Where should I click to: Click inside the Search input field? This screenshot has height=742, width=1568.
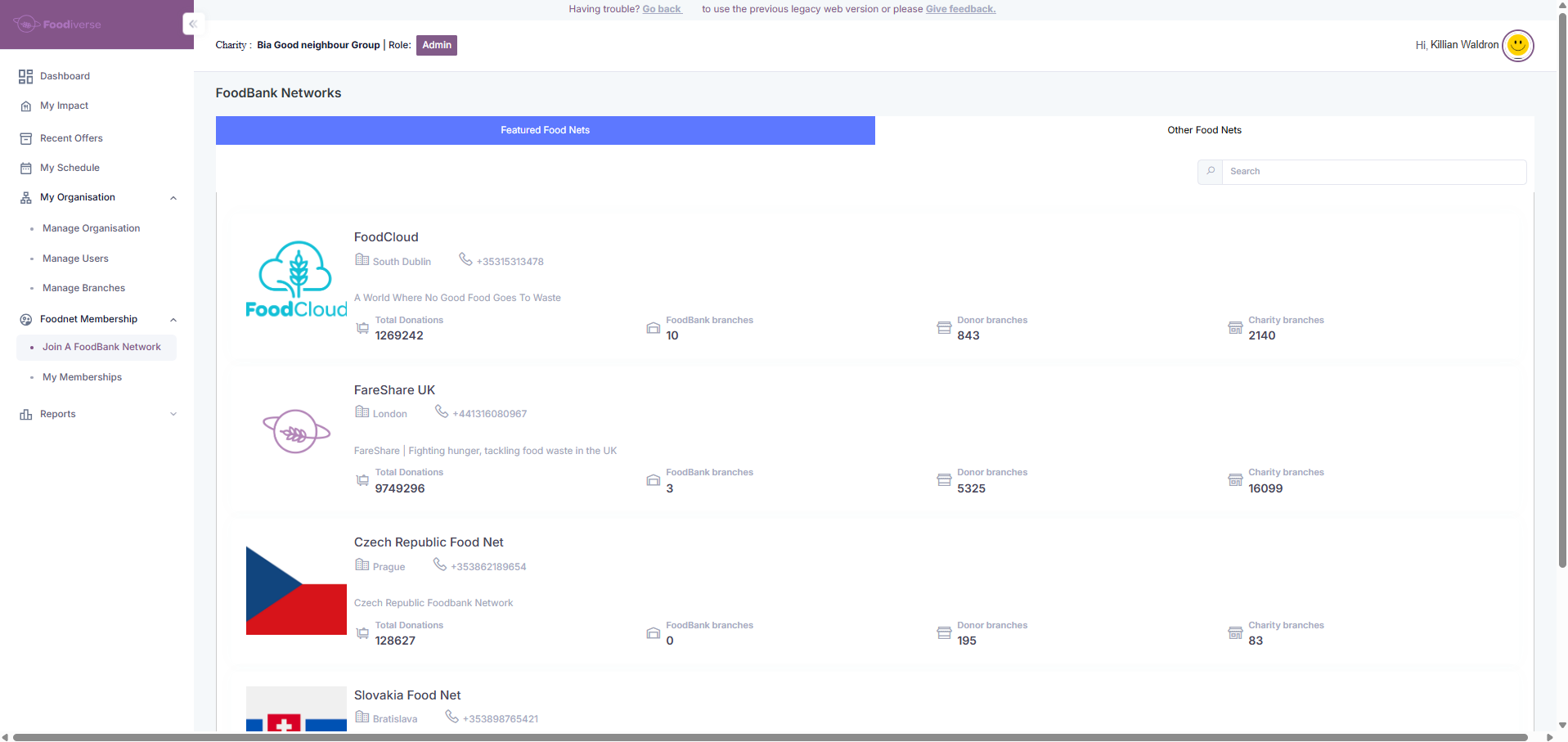(1373, 172)
